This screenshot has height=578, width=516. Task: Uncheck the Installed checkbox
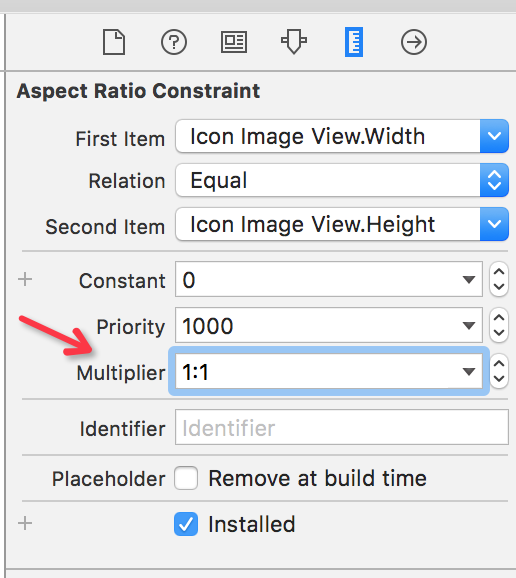pos(186,524)
